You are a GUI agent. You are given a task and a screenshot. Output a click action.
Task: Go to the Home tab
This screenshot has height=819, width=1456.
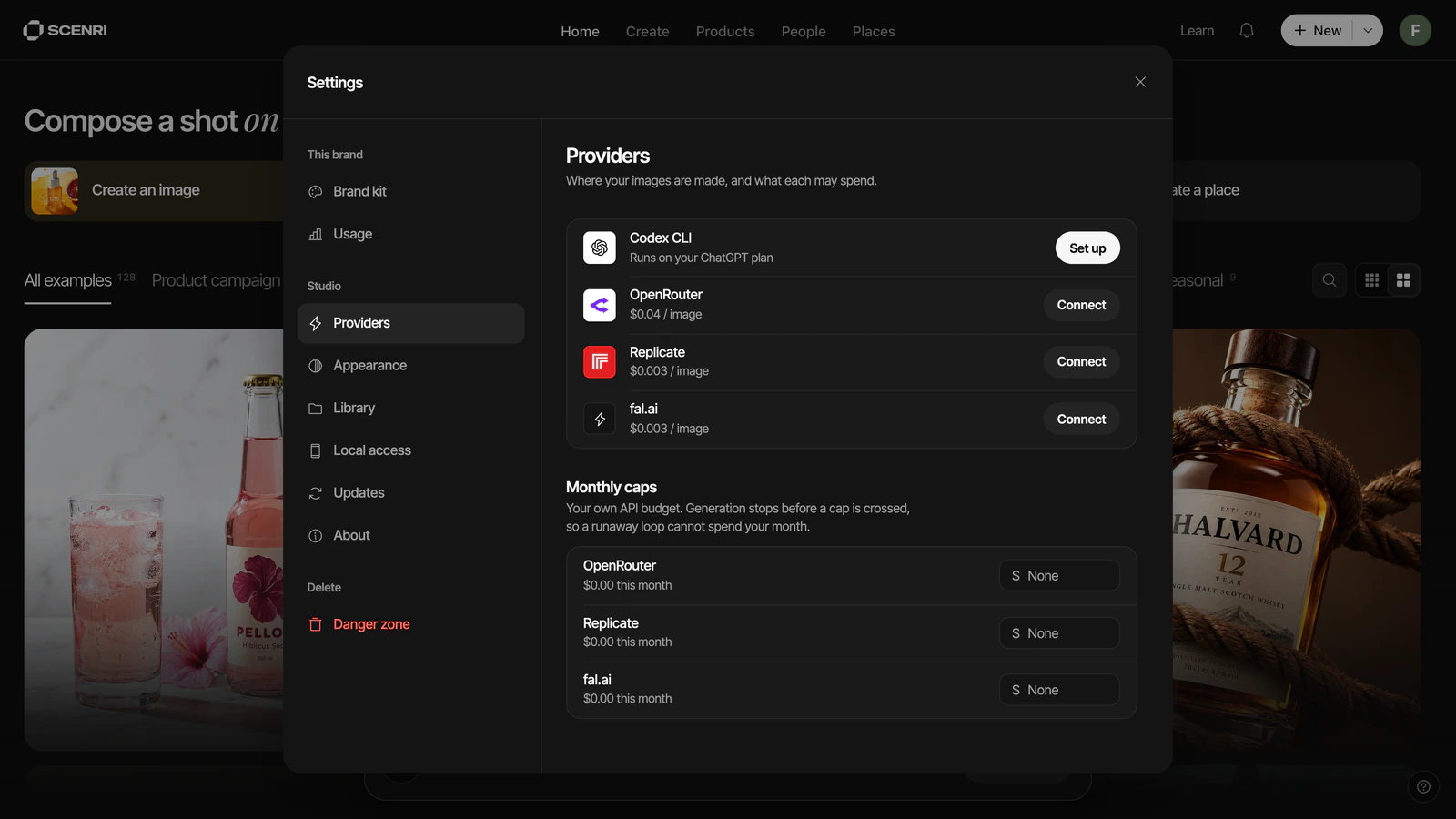coord(580,31)
